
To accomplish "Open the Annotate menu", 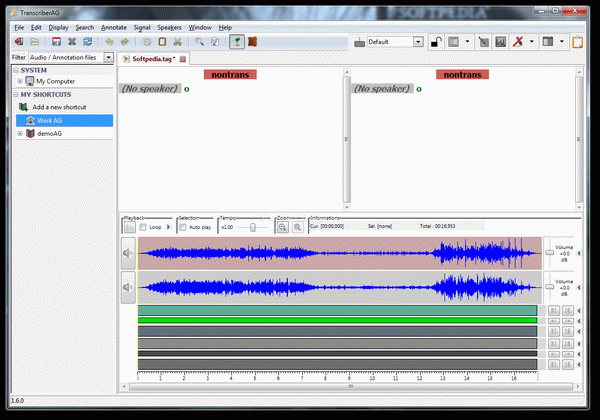I will click(x=114, y=28).
